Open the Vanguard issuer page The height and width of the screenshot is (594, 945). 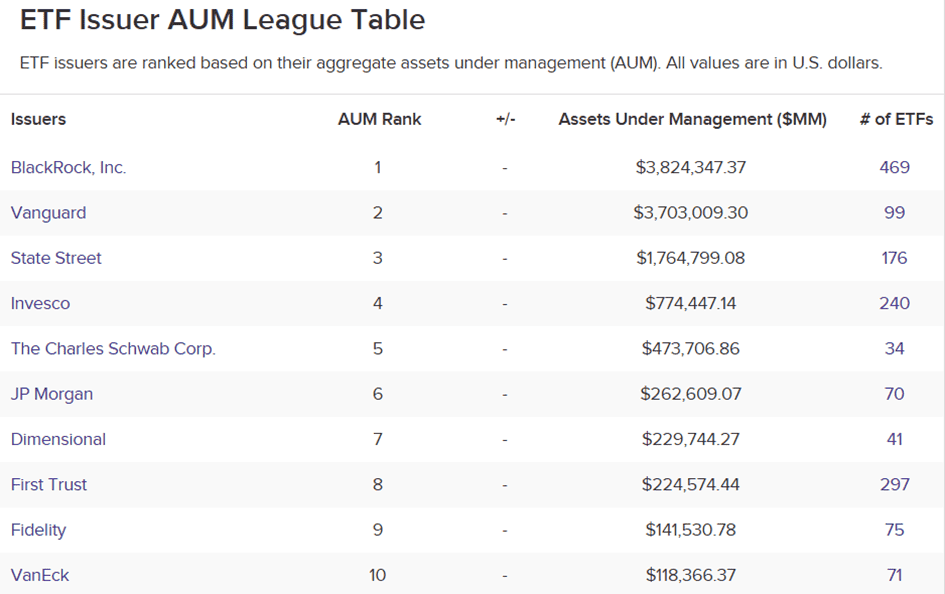[48, 213]
